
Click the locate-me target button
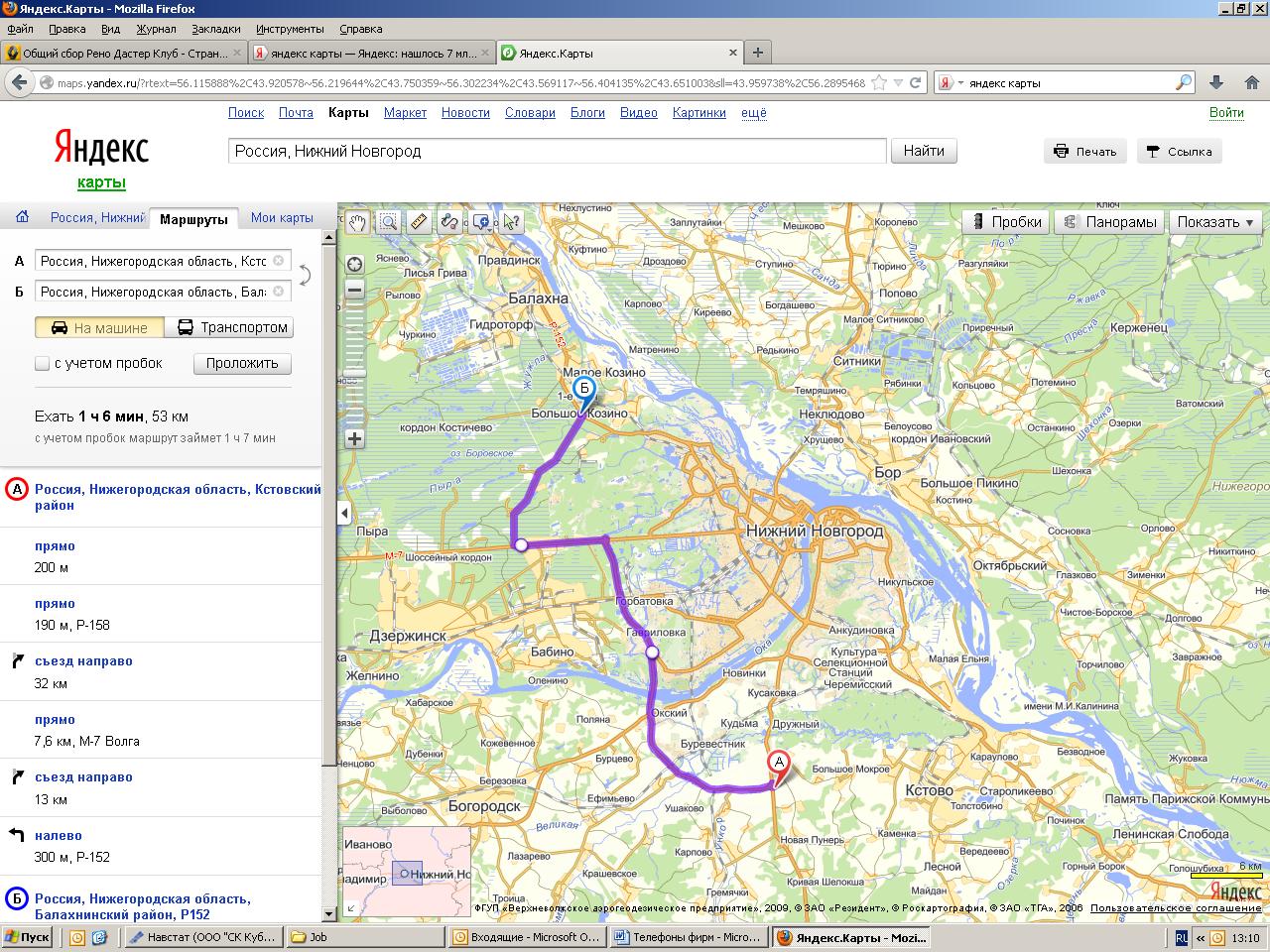(x=354, y=264)
